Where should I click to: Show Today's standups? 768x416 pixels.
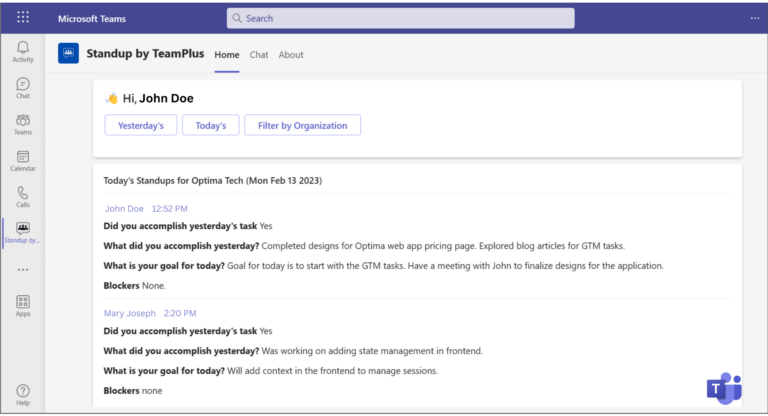pos(211,125)
